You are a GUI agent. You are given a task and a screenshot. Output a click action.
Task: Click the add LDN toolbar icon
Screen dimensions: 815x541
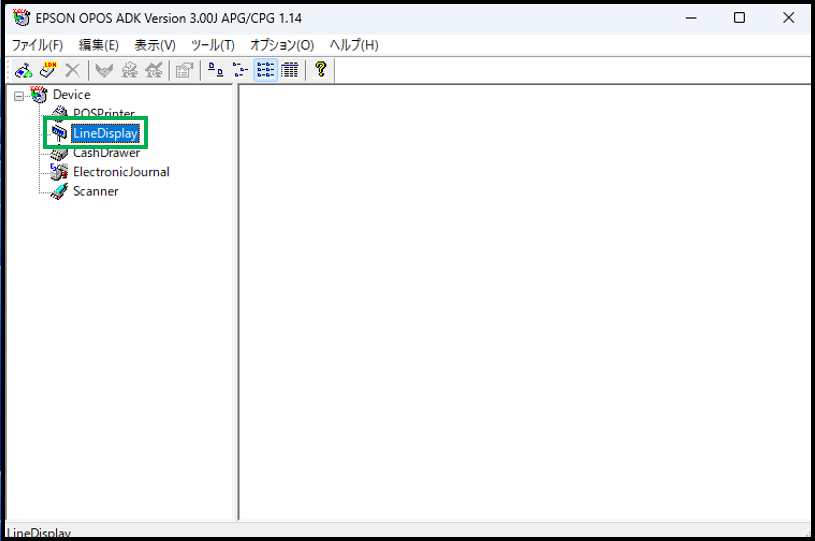[x=48, y=69]
